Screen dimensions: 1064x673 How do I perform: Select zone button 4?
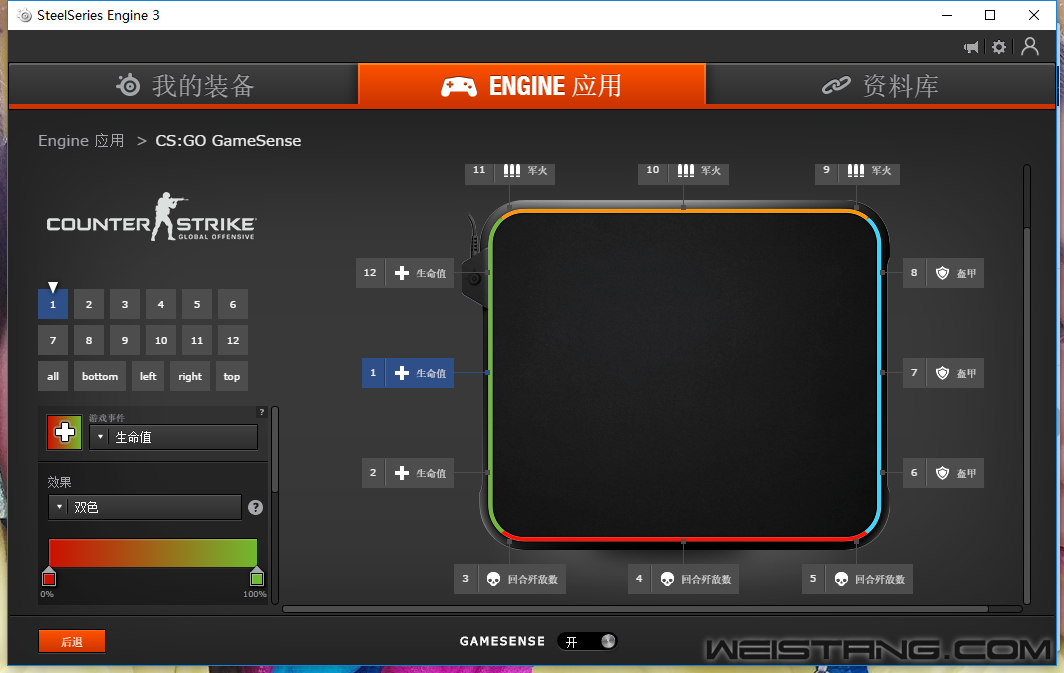[161, 305]
